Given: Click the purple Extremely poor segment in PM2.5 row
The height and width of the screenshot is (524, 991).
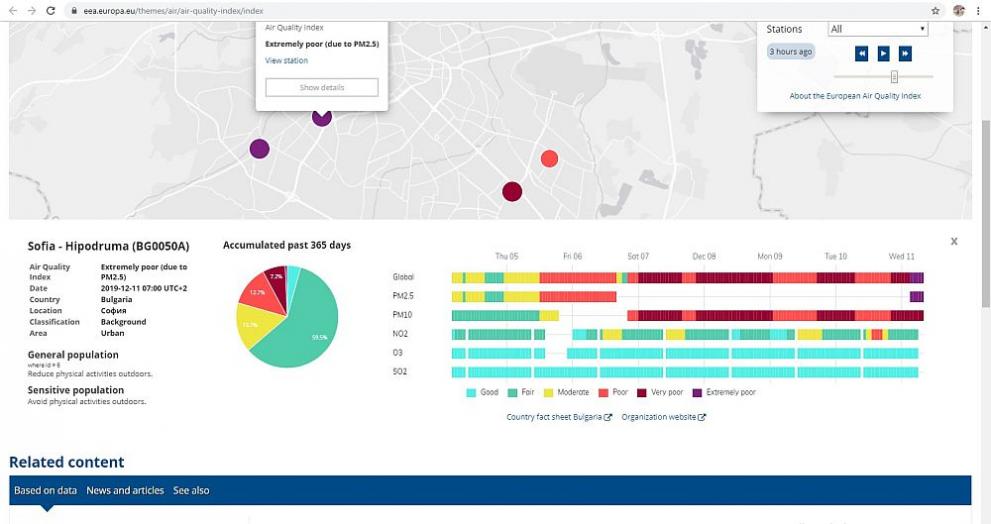Looking at the screenshot, I should click(916, 296).
